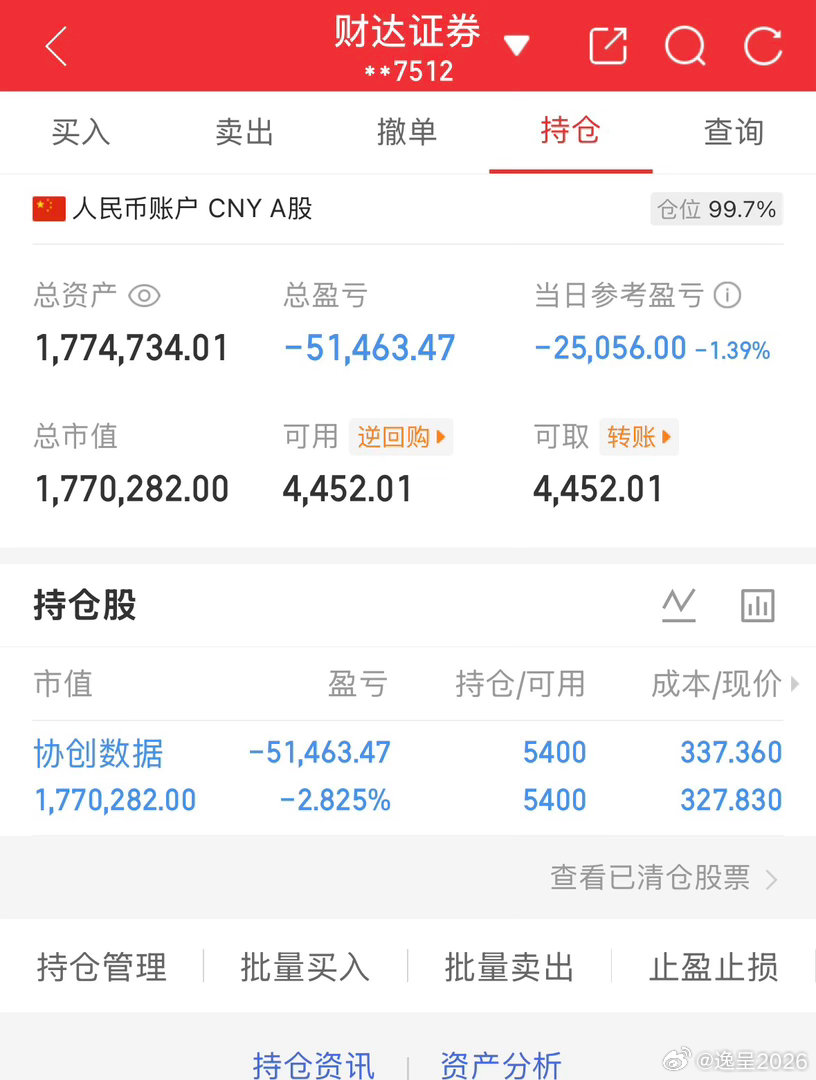
Task: Tap the China flag account icon
Action: [49, 209]
